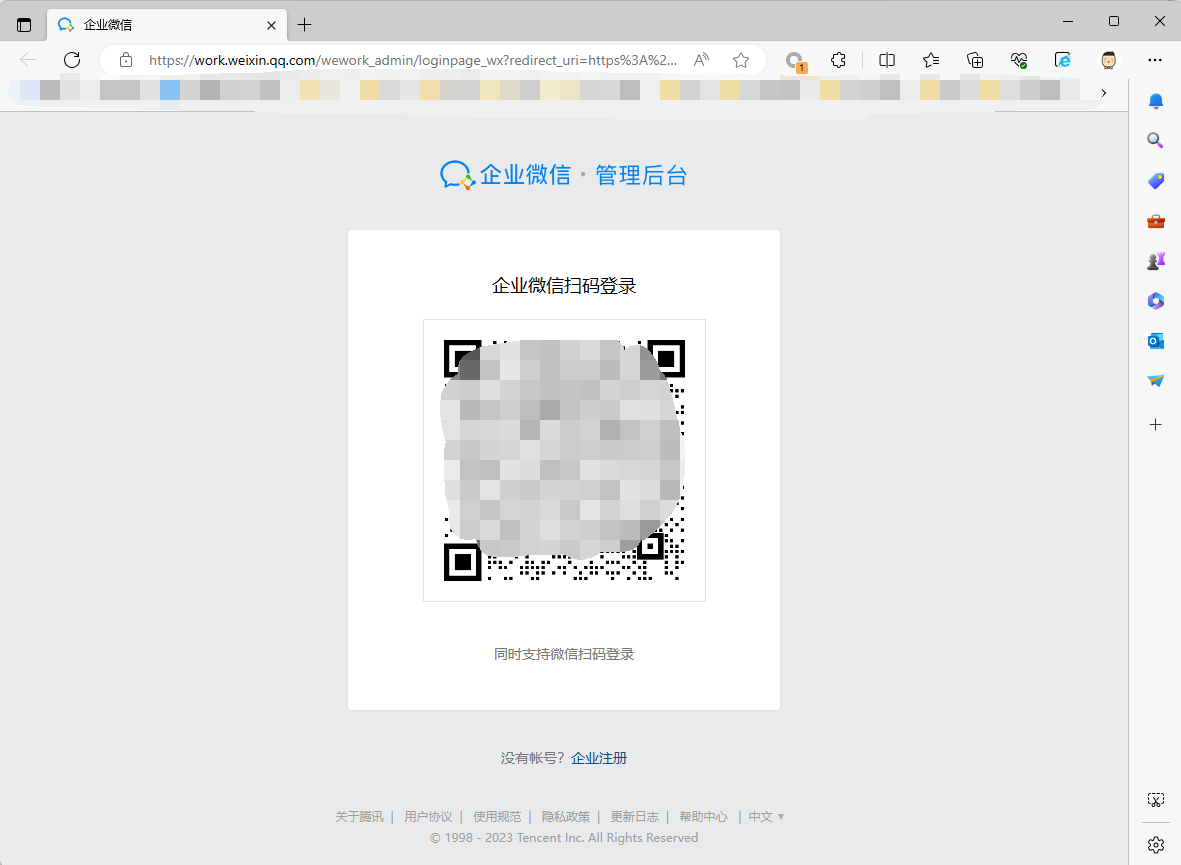The width and height of the screenshot is (1181, 865).
Task: Open the profile avatar menu
Action: pos(1109,60)
